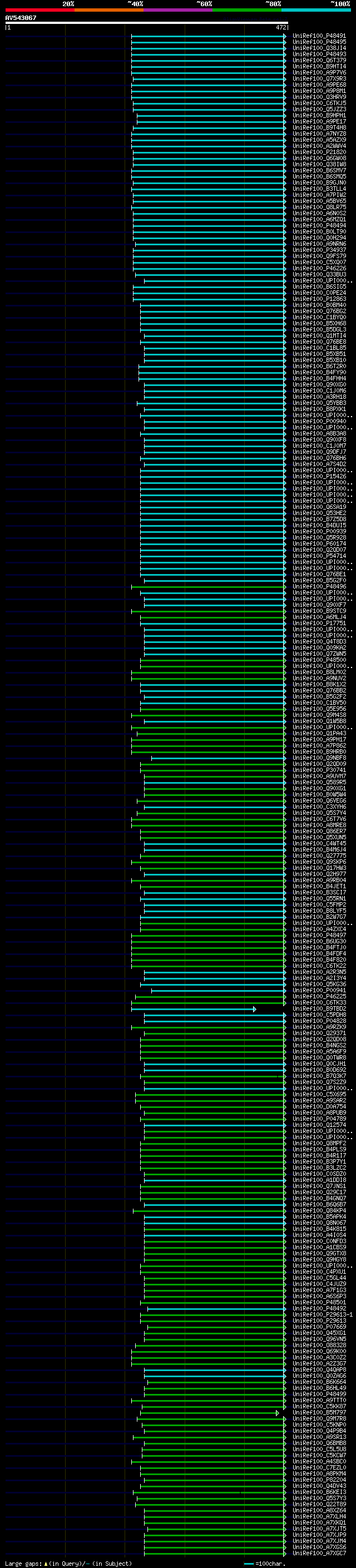Open hit UniRef100_P48495
This screenshot has width=356, height=1568.
319,42
